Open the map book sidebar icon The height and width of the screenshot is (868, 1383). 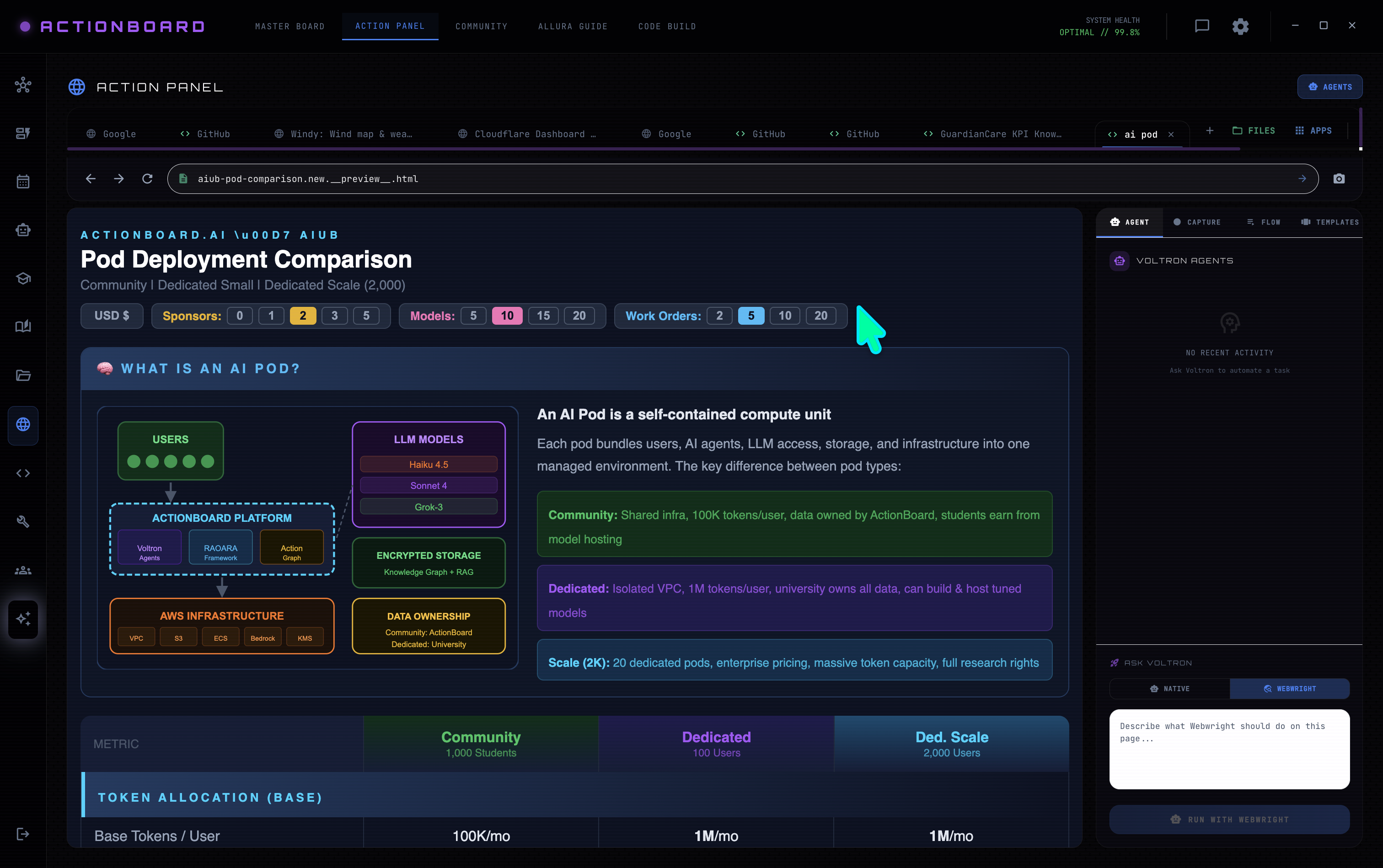coord(23,327)
